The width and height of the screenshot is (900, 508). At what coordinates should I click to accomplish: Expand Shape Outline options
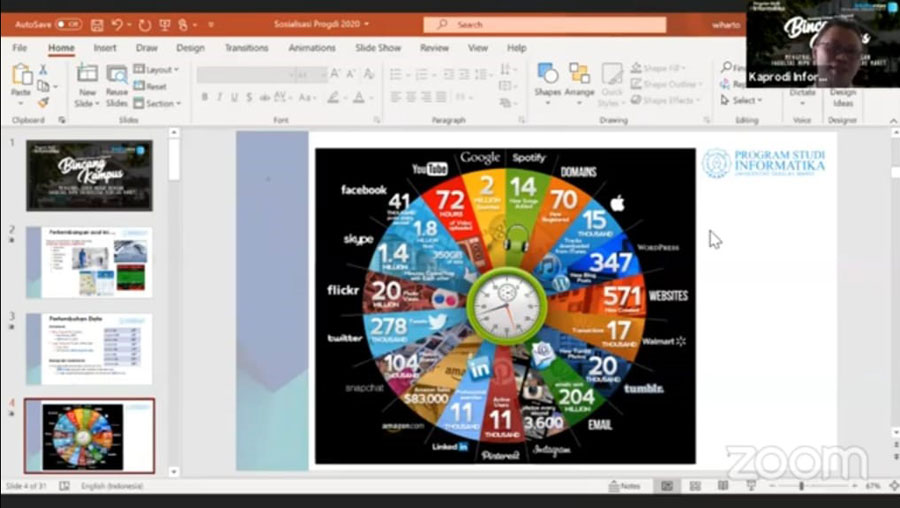coord(666,84)
